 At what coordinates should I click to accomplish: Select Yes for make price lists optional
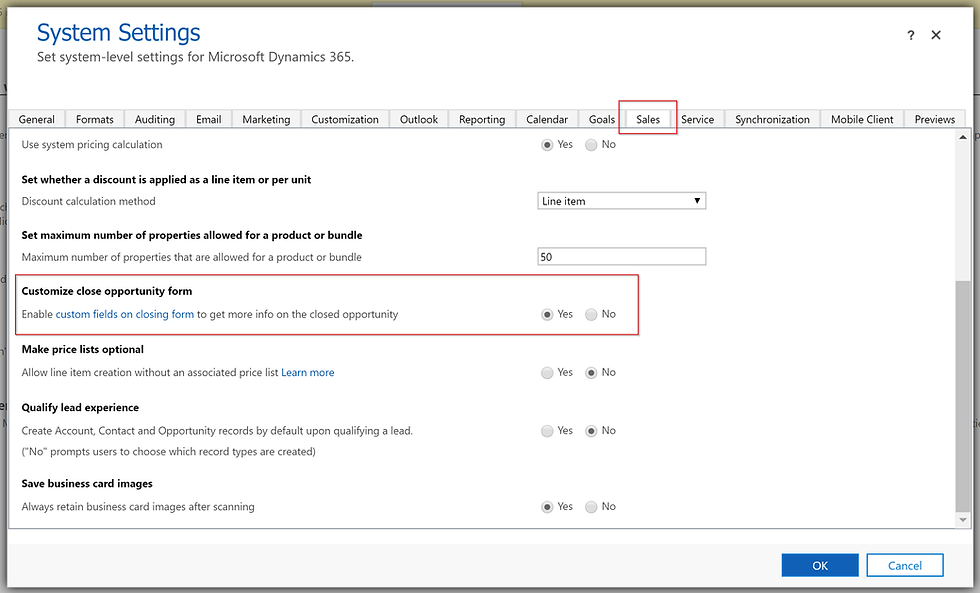click(x=547, y=372)
